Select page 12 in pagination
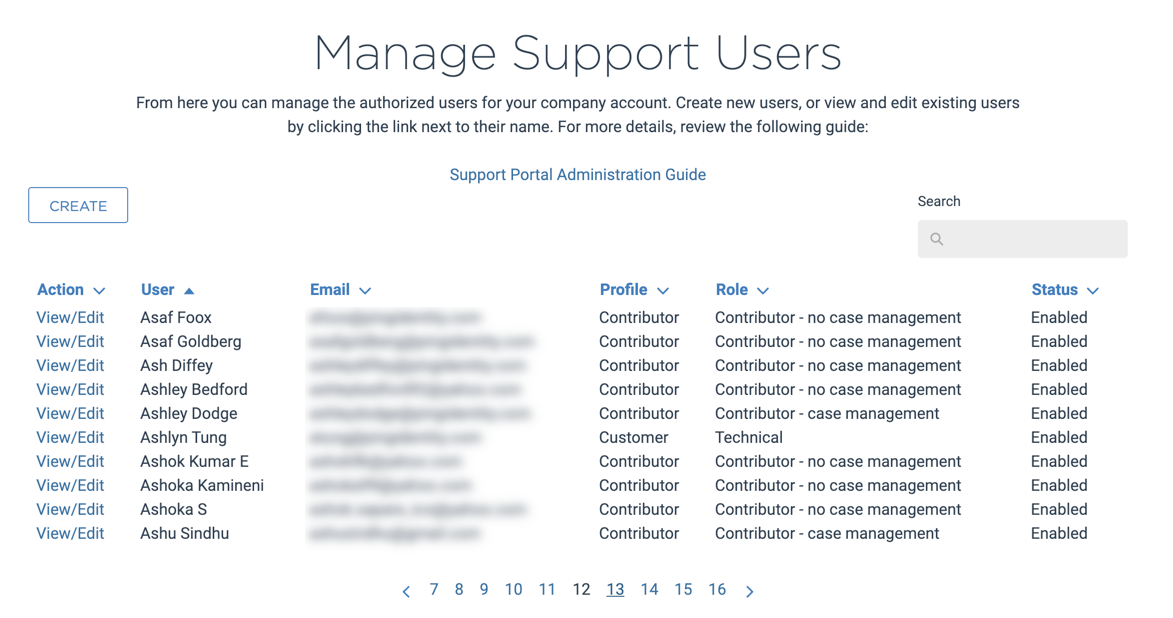The width and height of the screenshot is (1173, 618). pyautogui.click(x=581, y=590)
